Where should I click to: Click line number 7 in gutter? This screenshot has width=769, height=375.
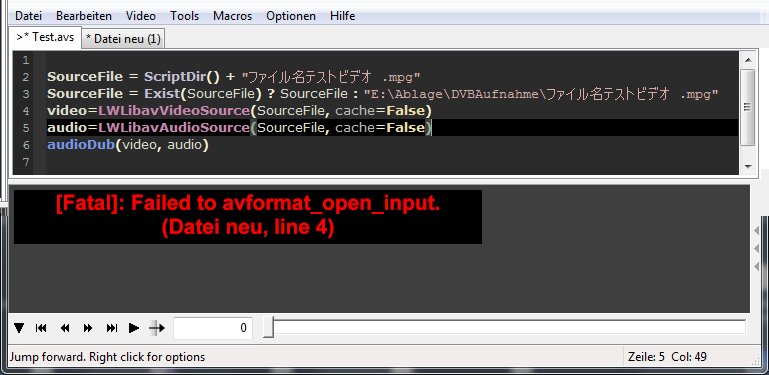(x=26, y=162)
